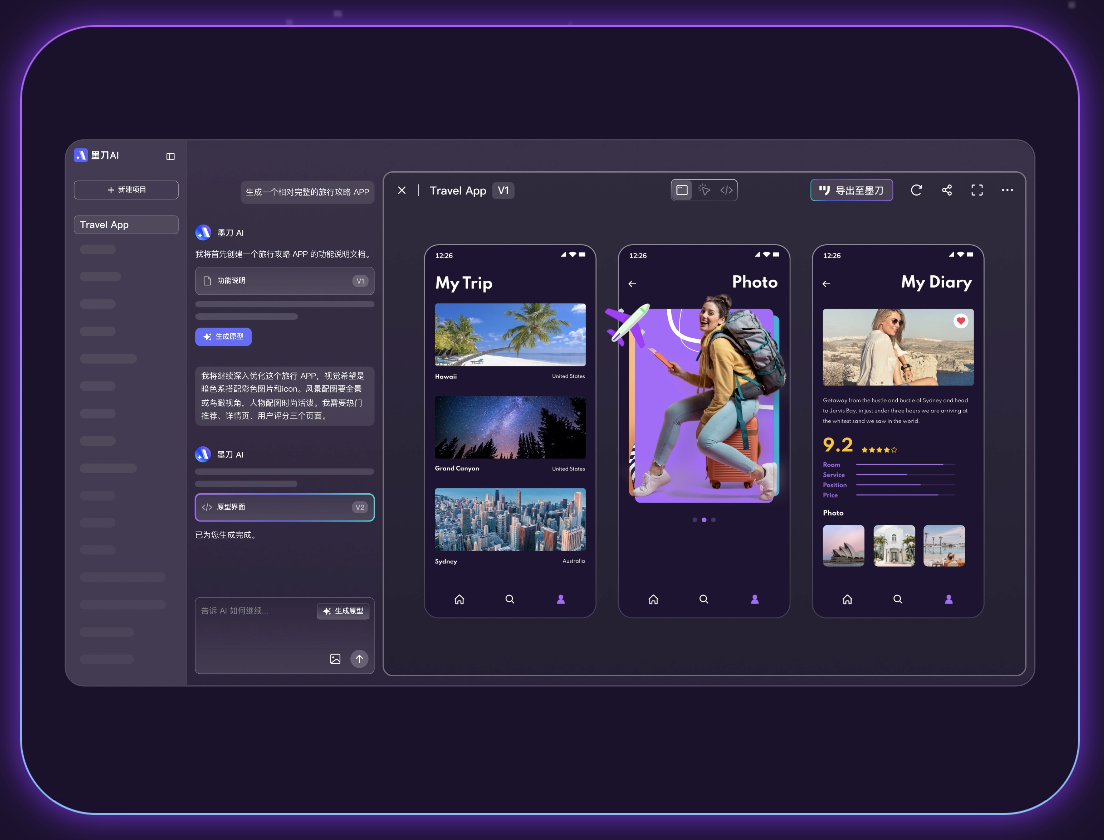This screenshot has width=1104, height=840.
Task: Toggle the heart favorite on diary photo
Action: tap(960, 321)
